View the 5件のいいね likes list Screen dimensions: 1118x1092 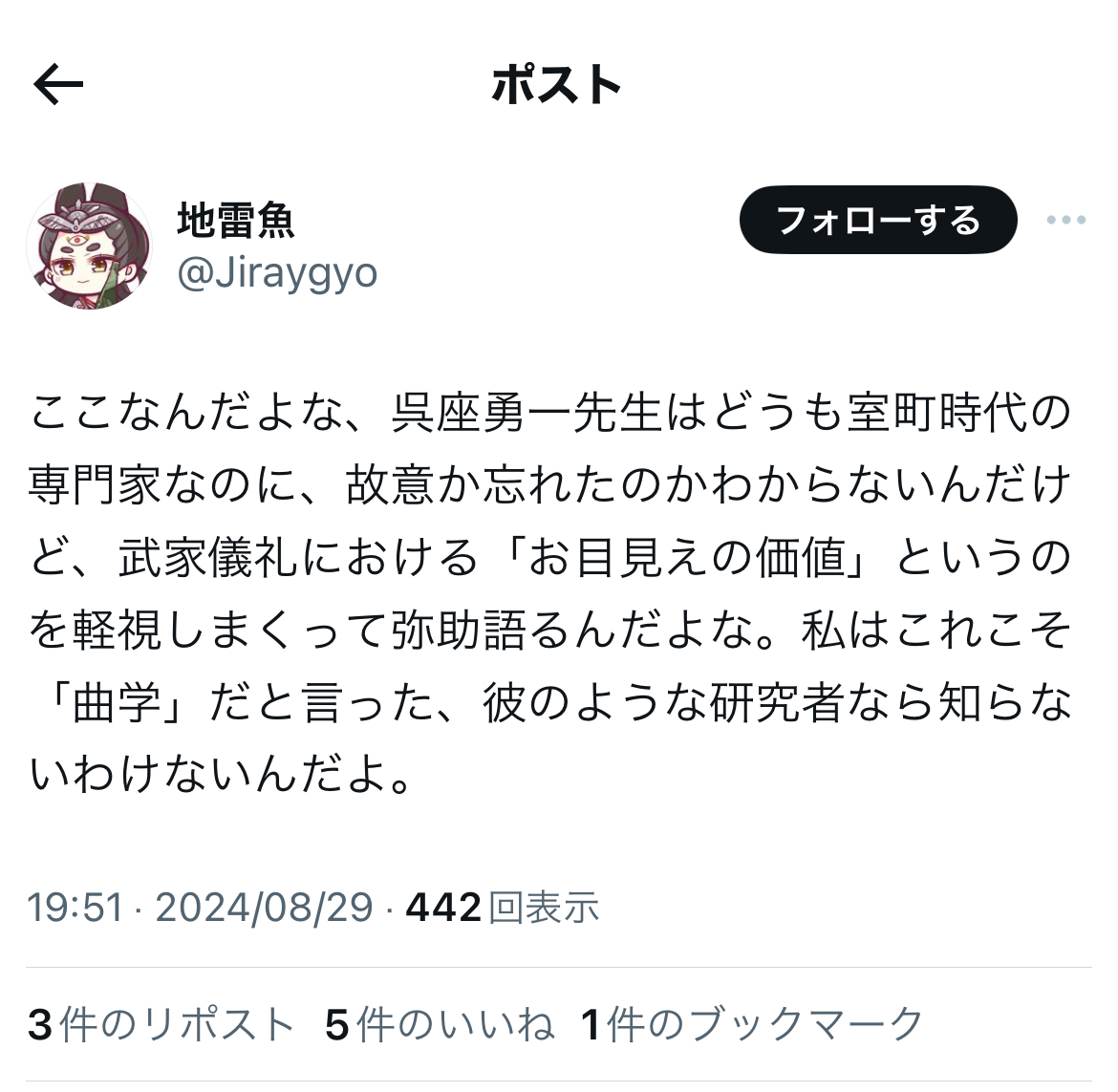click(x=440, y=1024)
